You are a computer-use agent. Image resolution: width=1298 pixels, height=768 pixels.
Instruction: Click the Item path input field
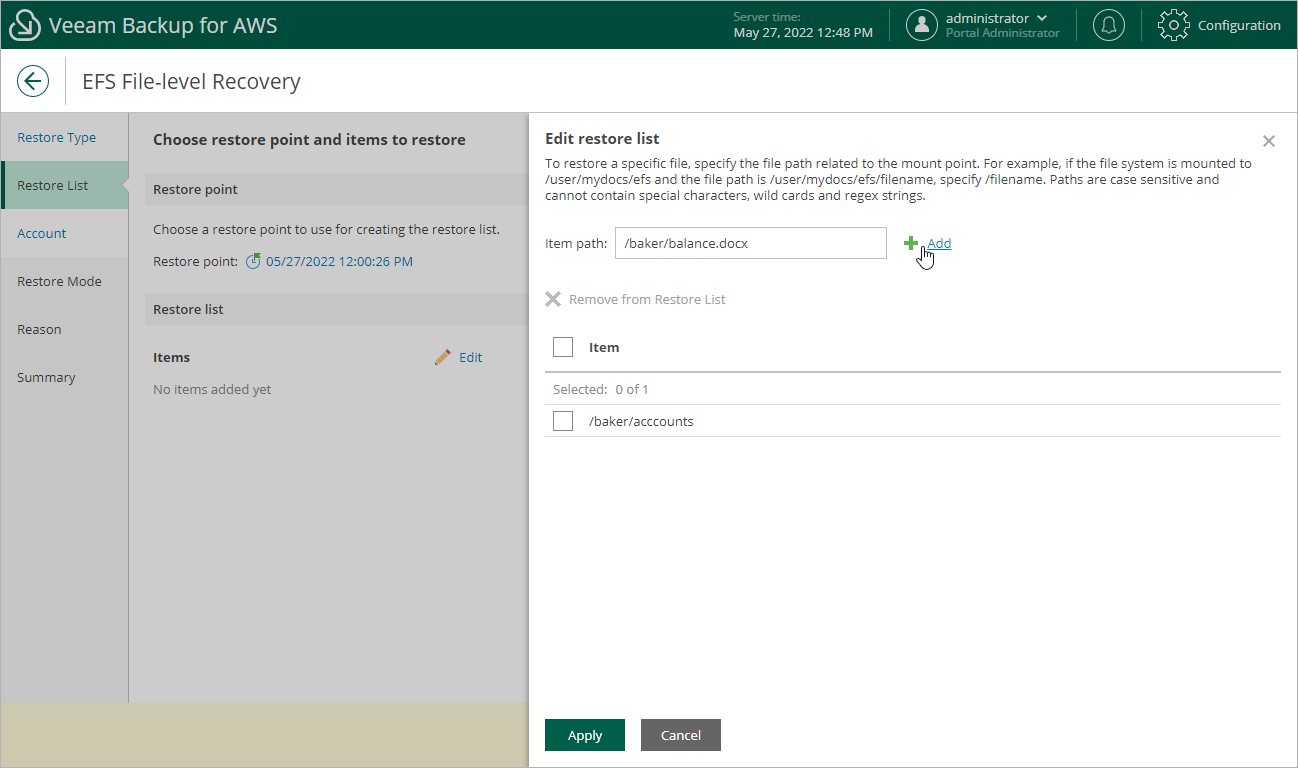(750, 242)
